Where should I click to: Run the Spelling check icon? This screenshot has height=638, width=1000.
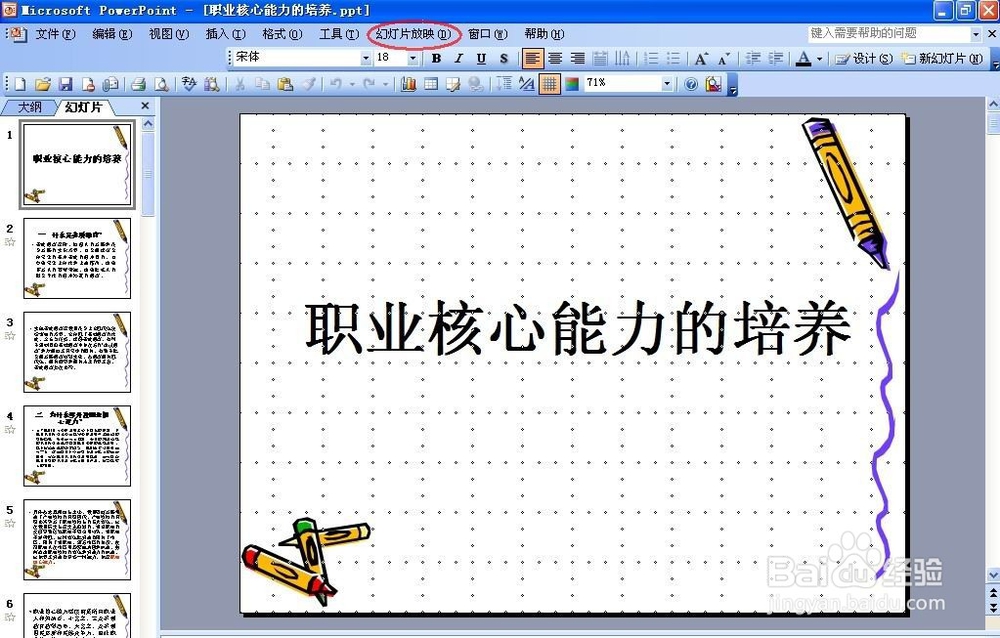(x=189, y=84)
